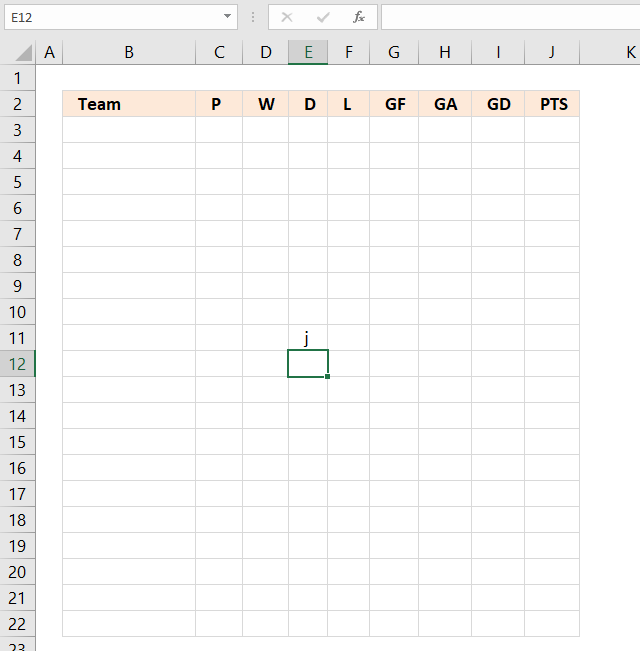Select column D header
The width and height of the screenshot is (640, 651).
266,52
